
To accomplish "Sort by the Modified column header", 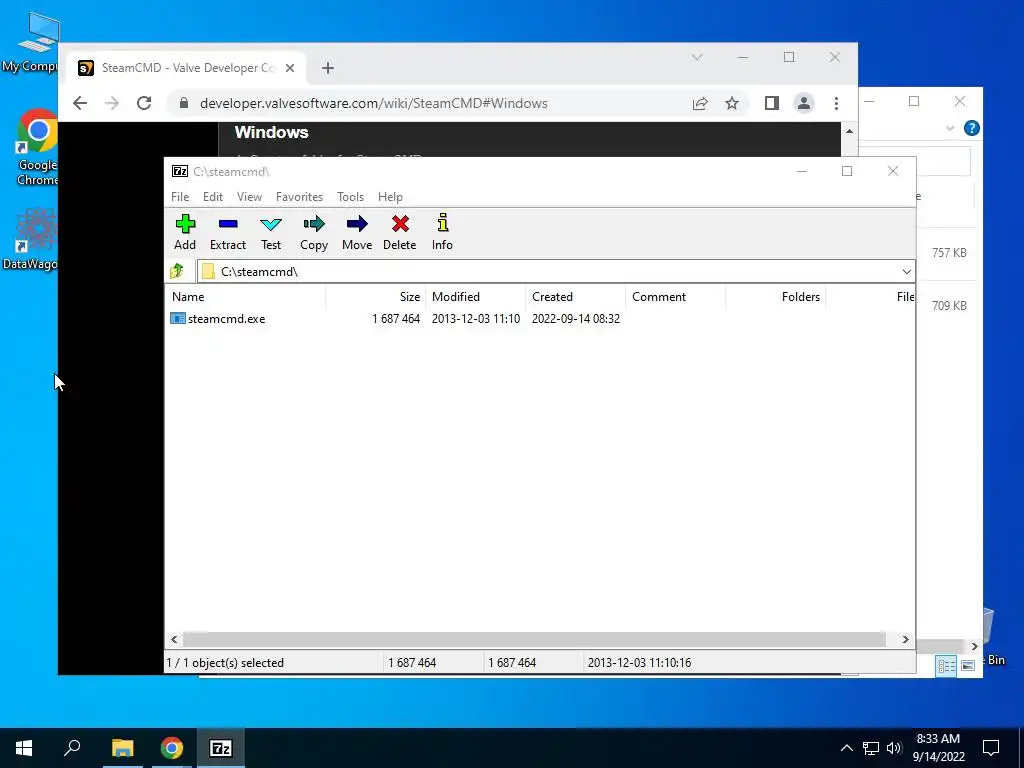I will click(x=475, y=296).
